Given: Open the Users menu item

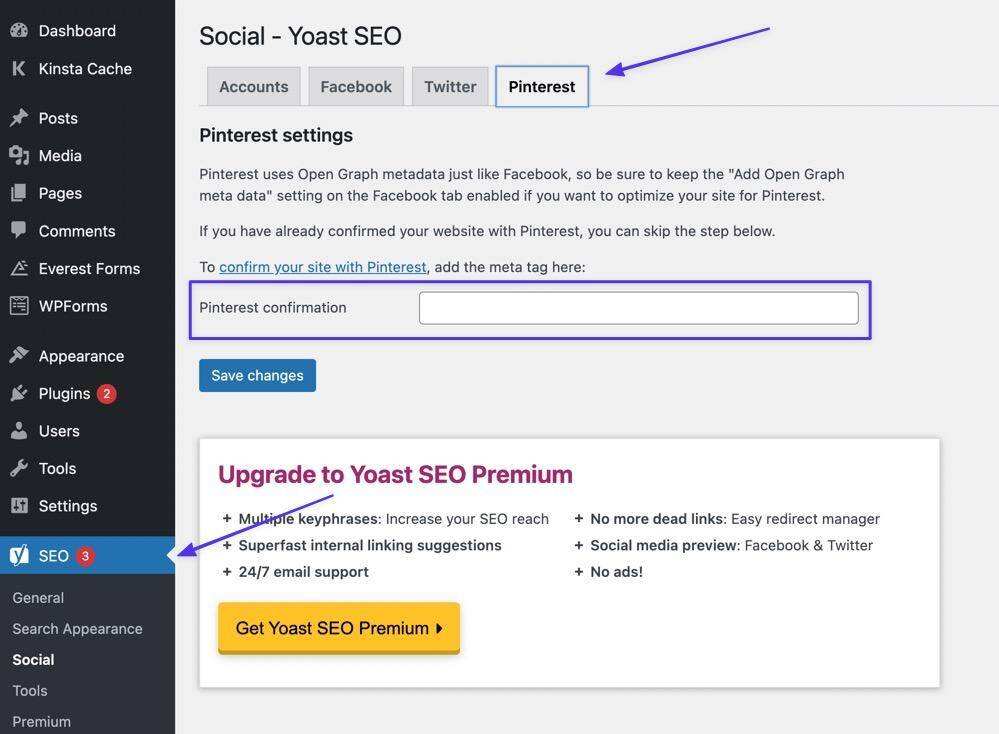Looking at the screenshot, I should [59, 431].
